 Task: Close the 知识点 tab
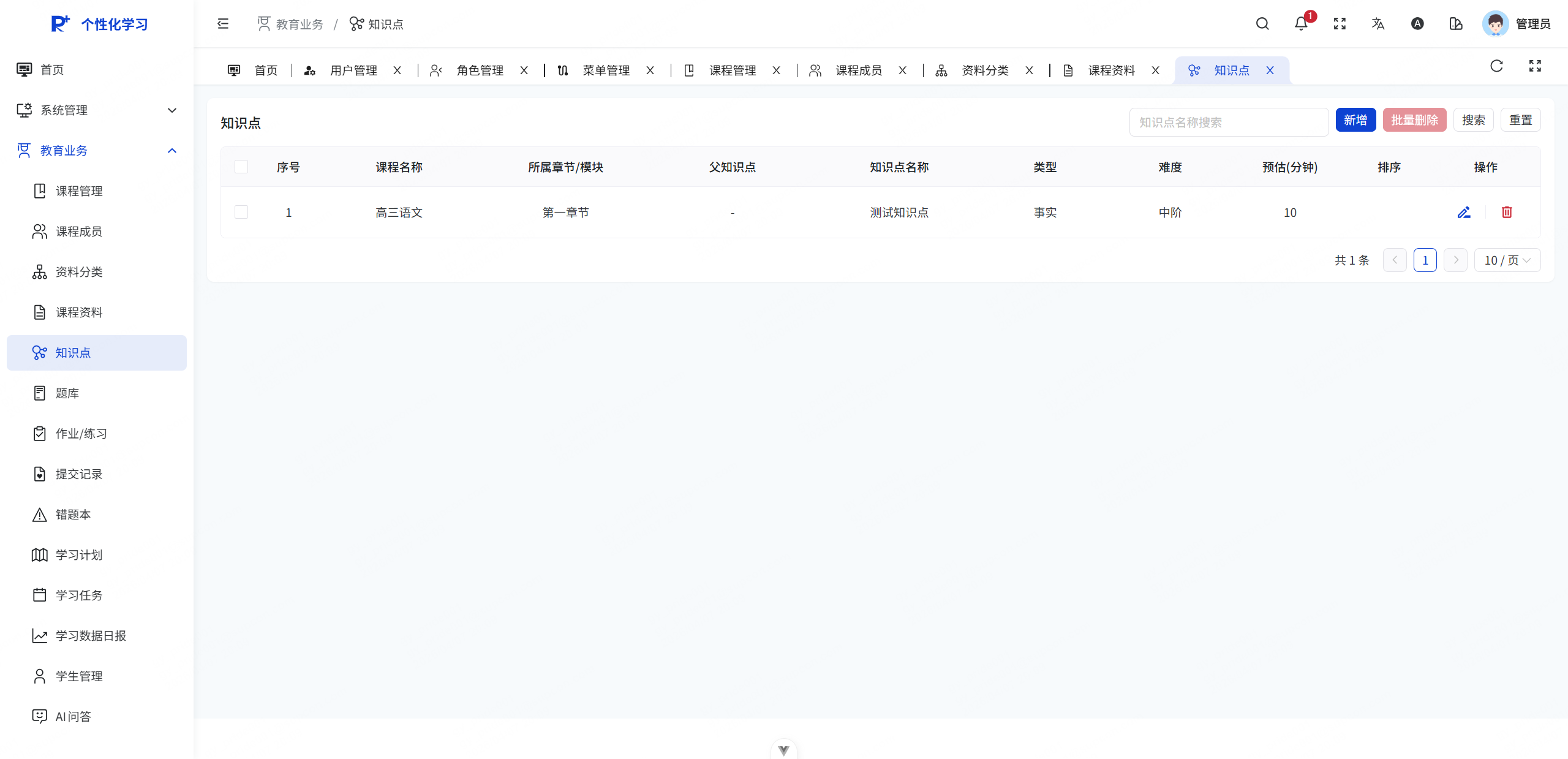tap(1270, 70)
